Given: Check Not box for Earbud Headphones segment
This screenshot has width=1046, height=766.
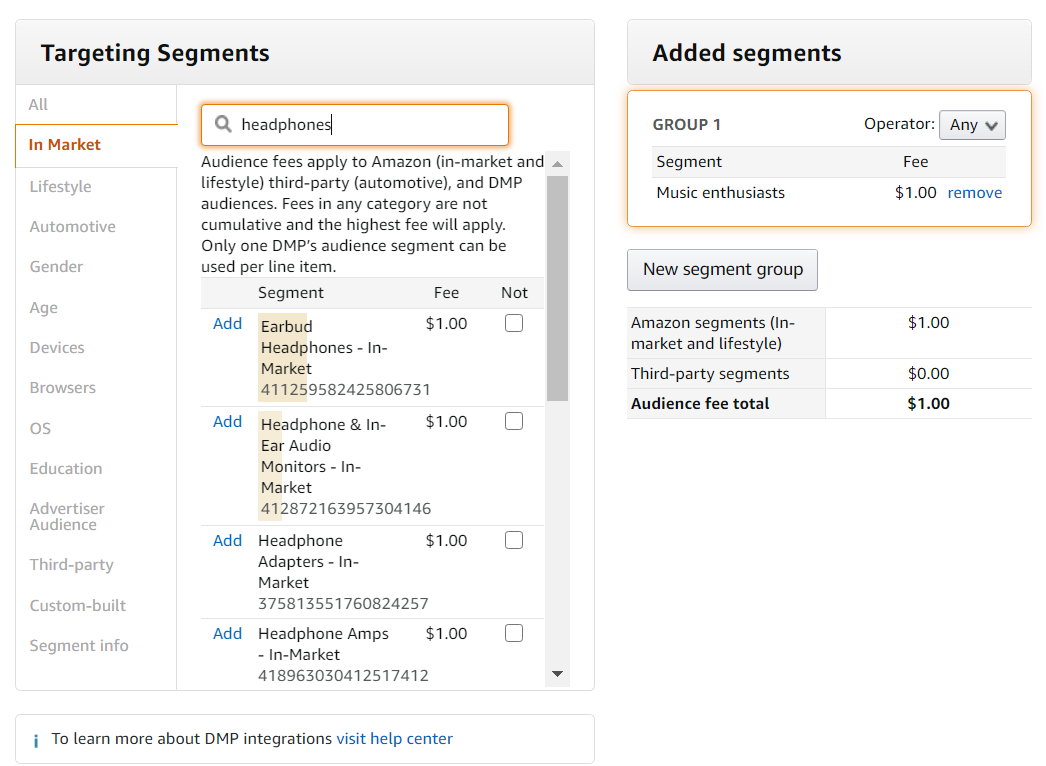Looking at the screenshot, I should (x=514, y=323).
